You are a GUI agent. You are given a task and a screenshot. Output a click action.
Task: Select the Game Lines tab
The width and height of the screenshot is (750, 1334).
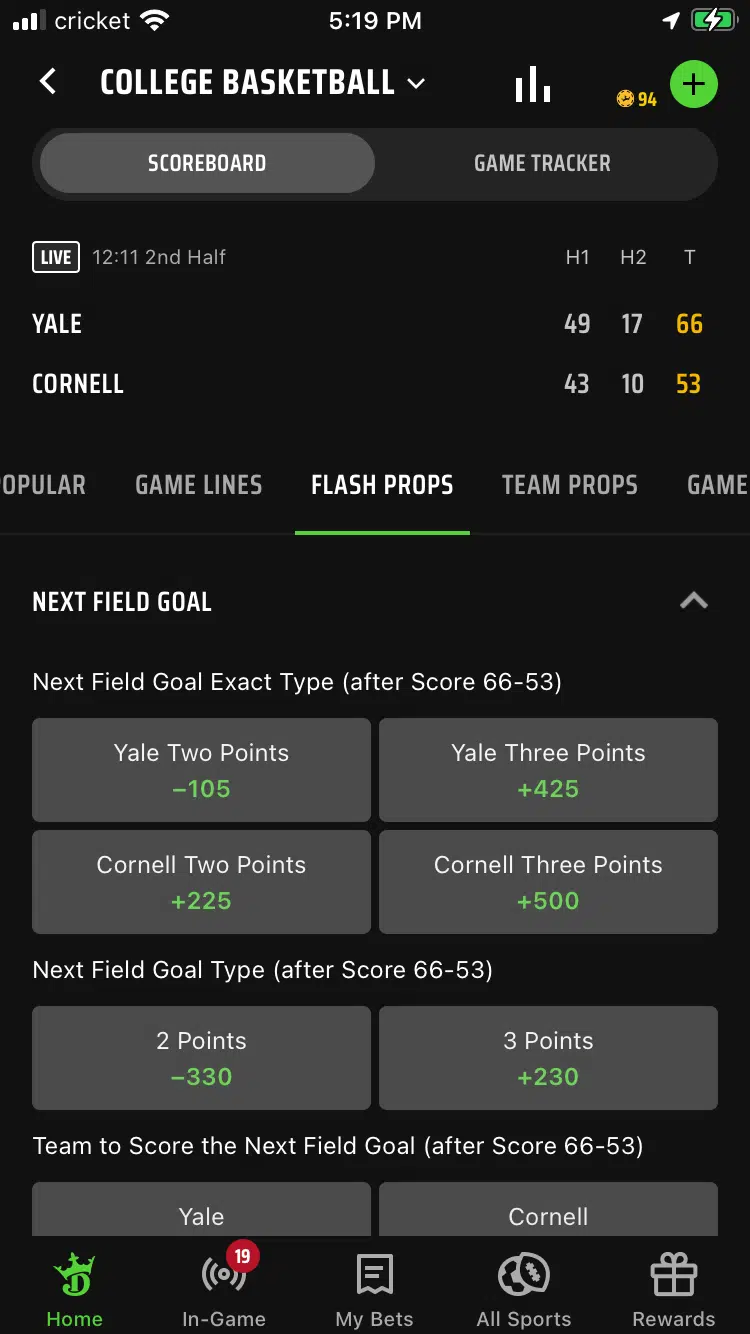click(198, 485)
